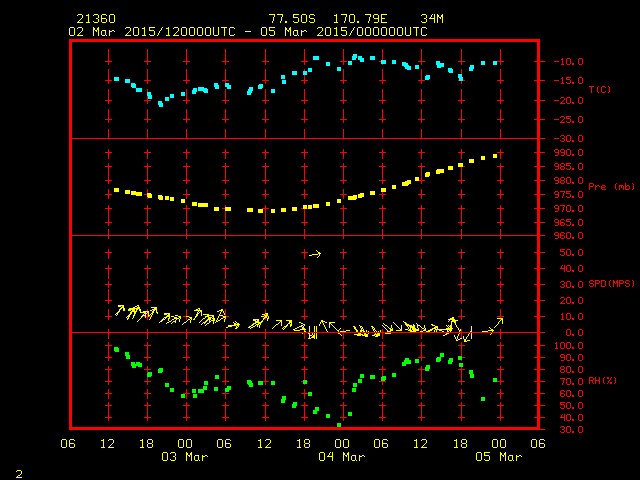The height and width of the screenshot is (480, 640).
Task: Select the 985.0 pressure tick value
Action: (x=569, y=167)
